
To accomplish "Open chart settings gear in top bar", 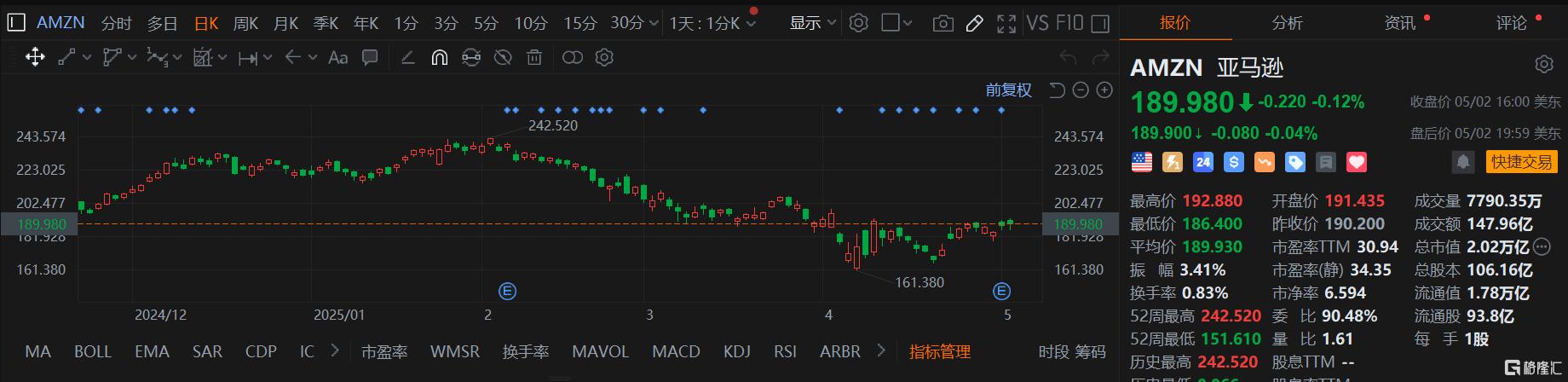I will tap(859, 23).
